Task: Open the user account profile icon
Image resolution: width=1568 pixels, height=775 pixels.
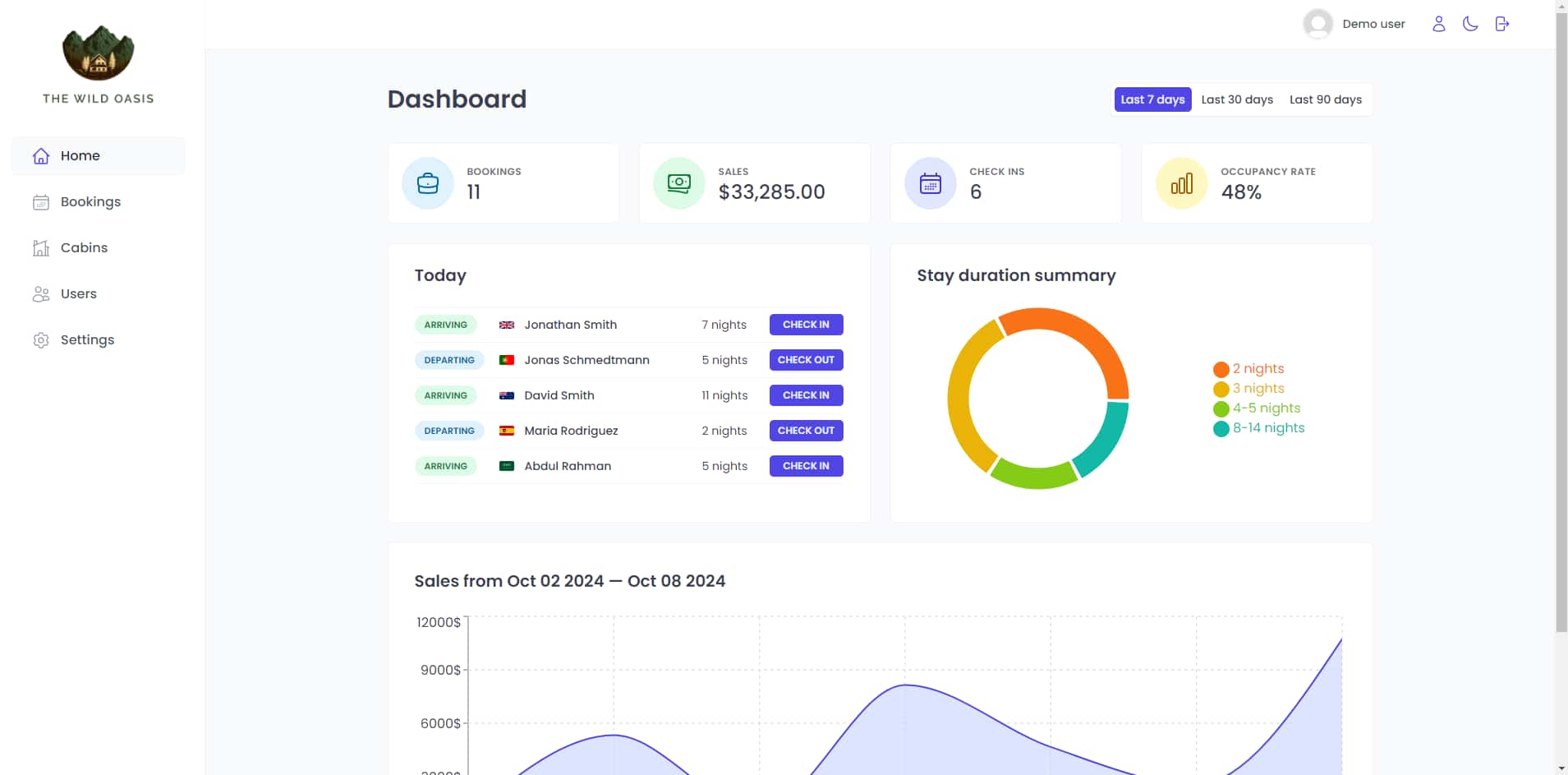Action: pos(1438,24)
